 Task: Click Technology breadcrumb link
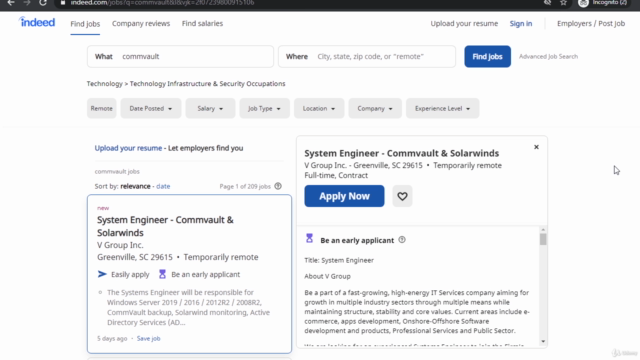click(x=104, y=84)
